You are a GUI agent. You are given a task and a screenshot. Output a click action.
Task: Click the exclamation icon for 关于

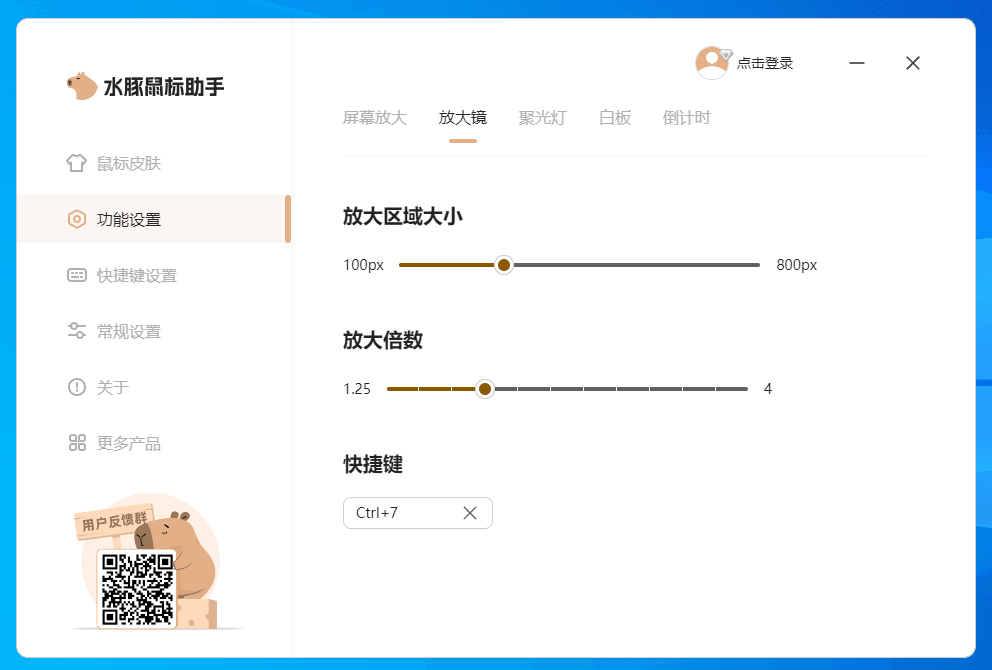(77, 387)
